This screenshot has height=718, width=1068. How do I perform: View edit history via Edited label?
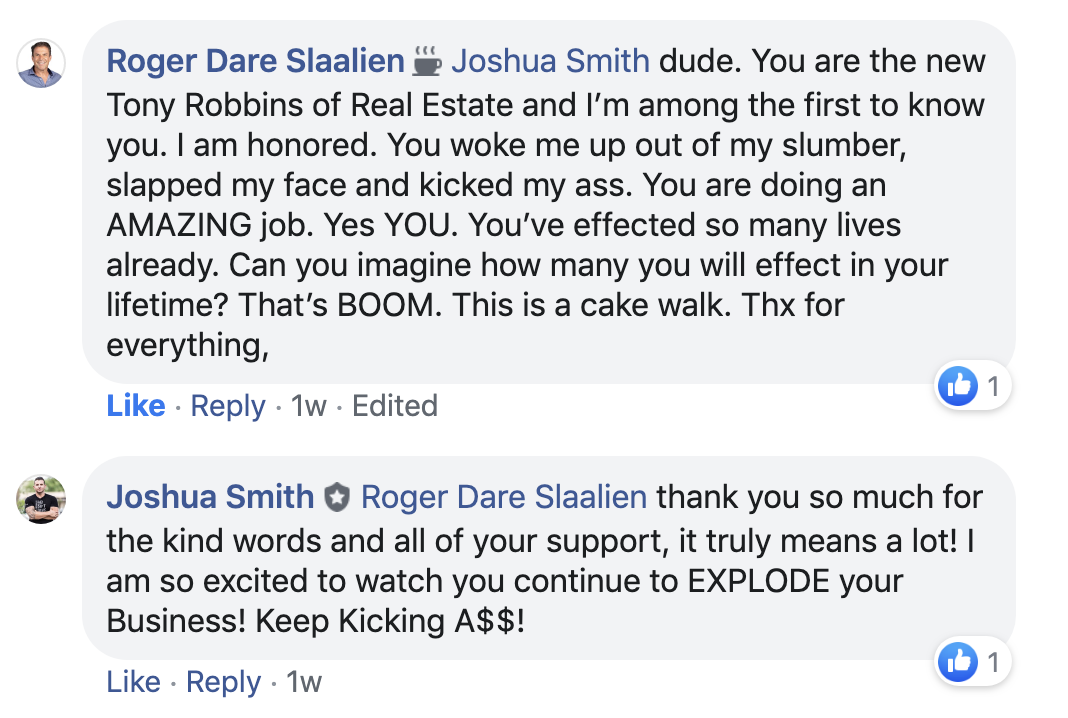tap(394, 406)
